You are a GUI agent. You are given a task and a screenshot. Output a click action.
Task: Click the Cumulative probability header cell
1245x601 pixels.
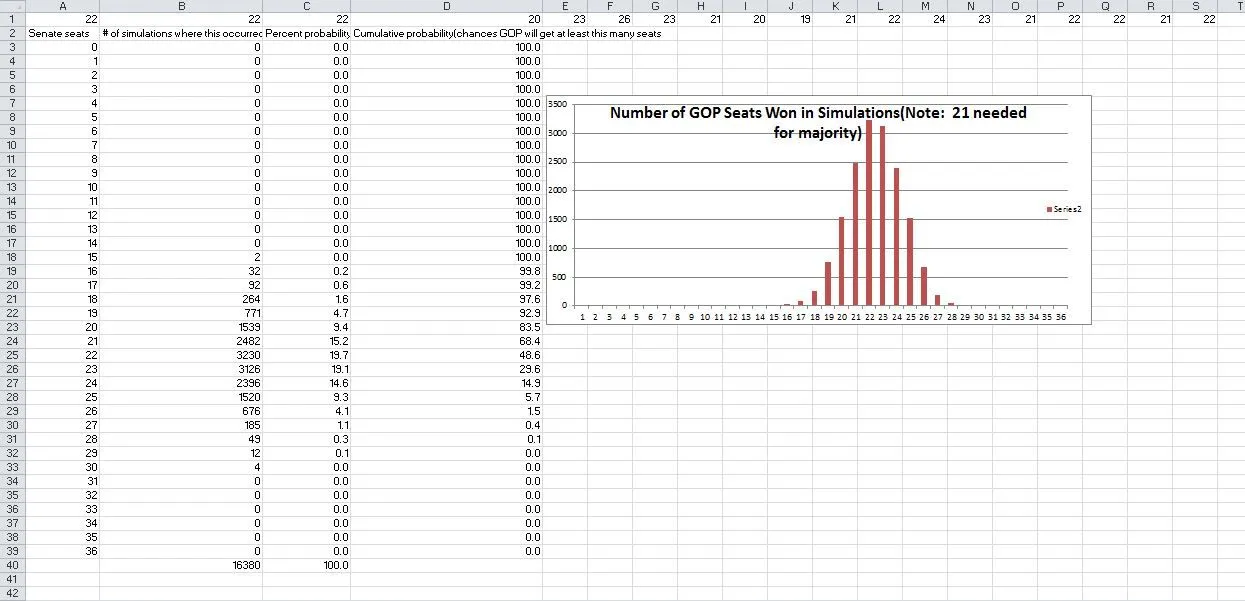pos(446,33)
